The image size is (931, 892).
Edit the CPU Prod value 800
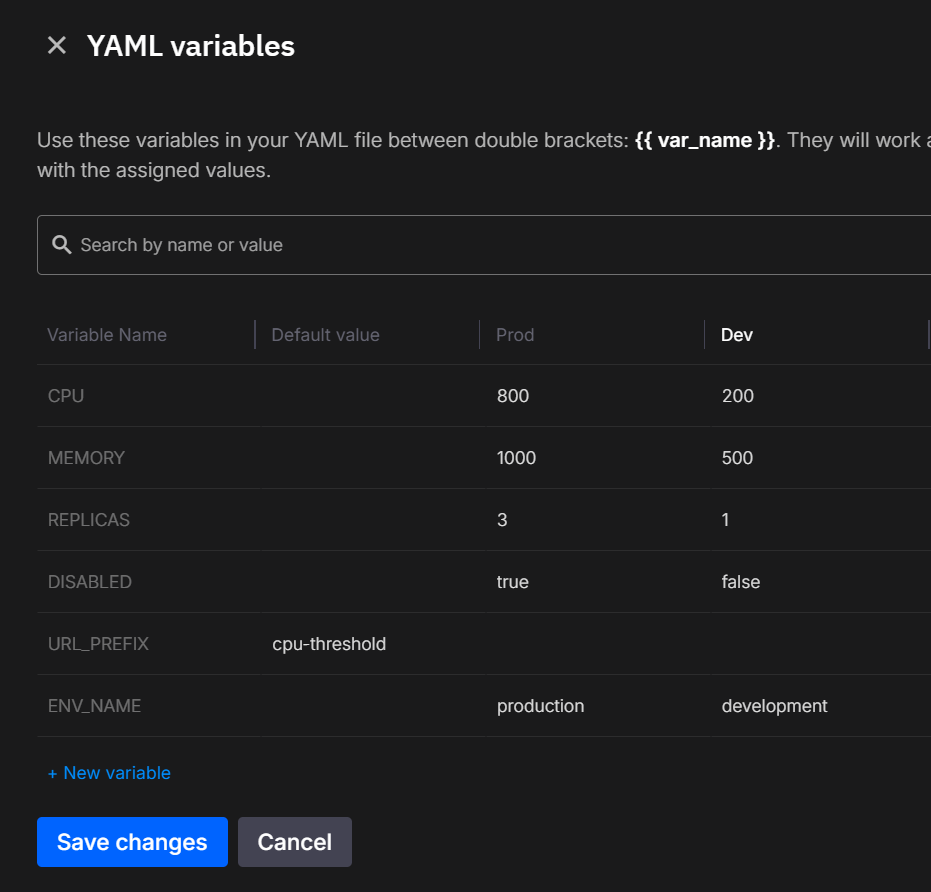click(513, 396)
